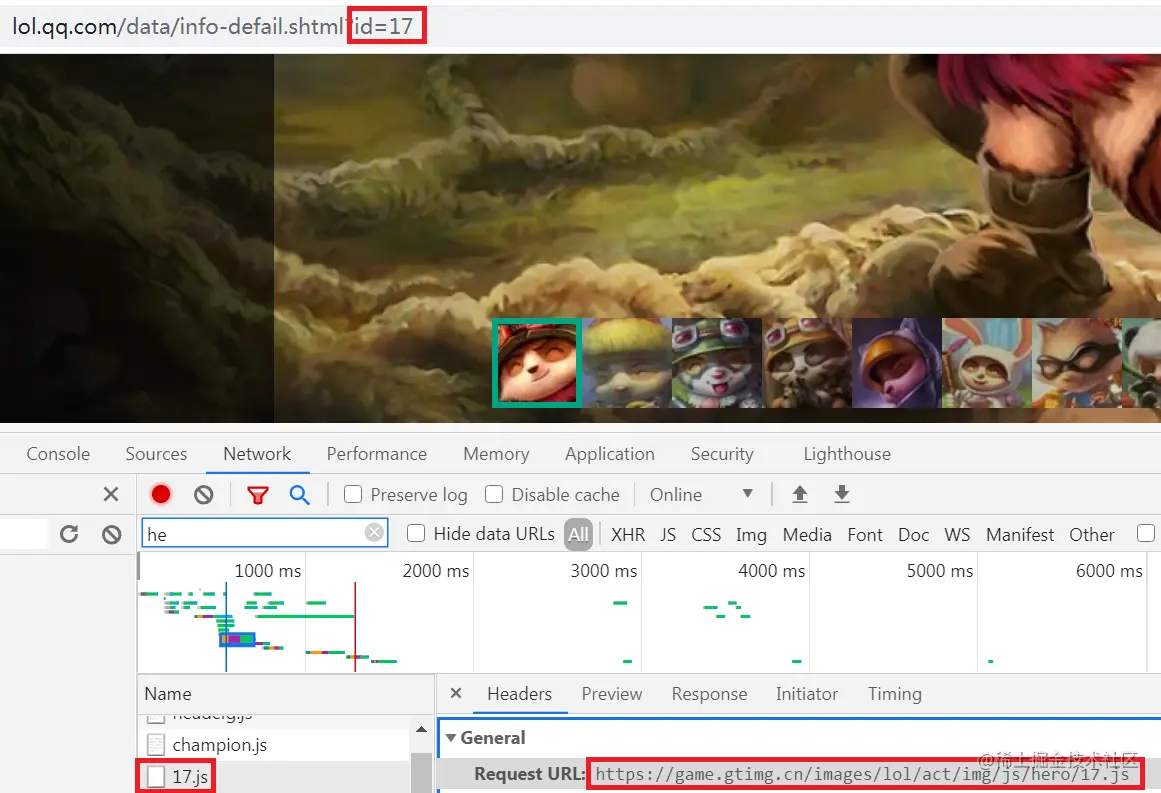Click the champion.js file icon

coord(155,745)
